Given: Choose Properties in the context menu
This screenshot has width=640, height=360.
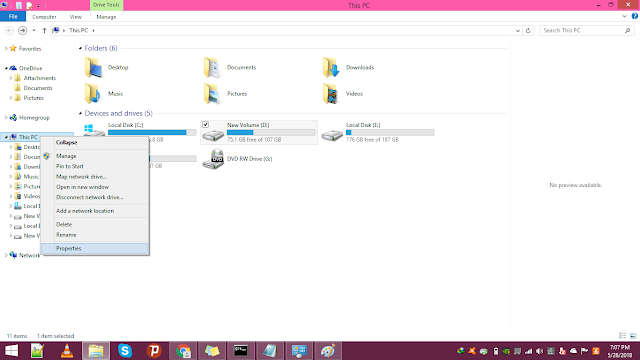Looking at the screenshot, I should [x=95, y=249].
